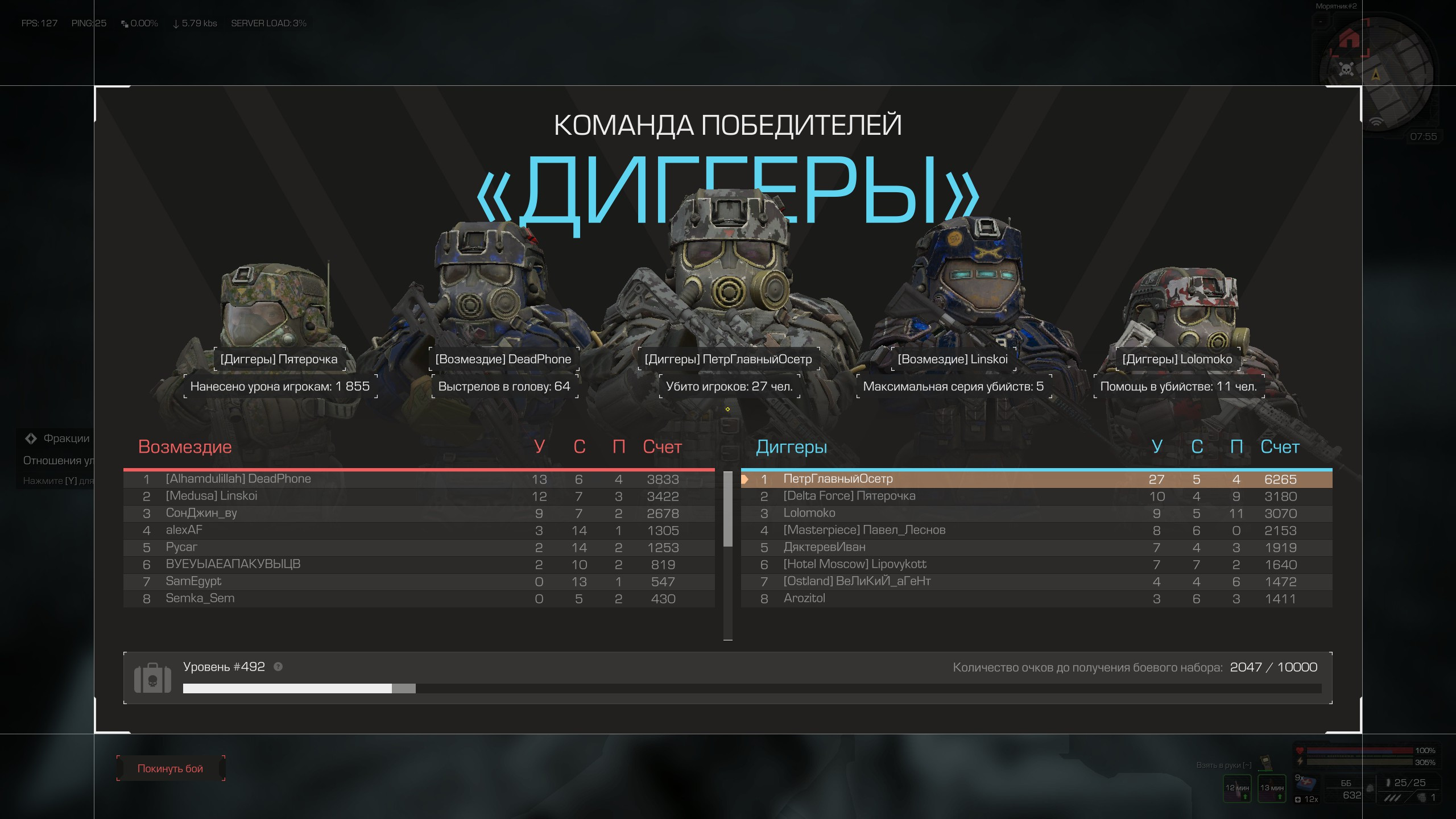This screenshot has height=819, width=1456.
Task: Click the battle kit briefcase skull icon
Action: (152, 678)
